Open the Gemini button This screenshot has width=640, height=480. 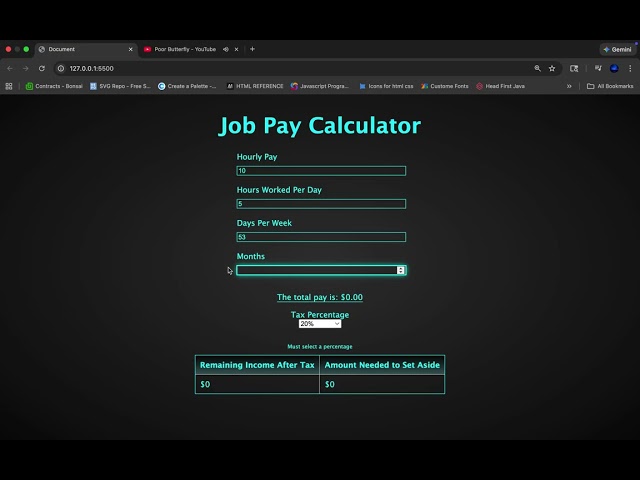[x=618, y=49]
